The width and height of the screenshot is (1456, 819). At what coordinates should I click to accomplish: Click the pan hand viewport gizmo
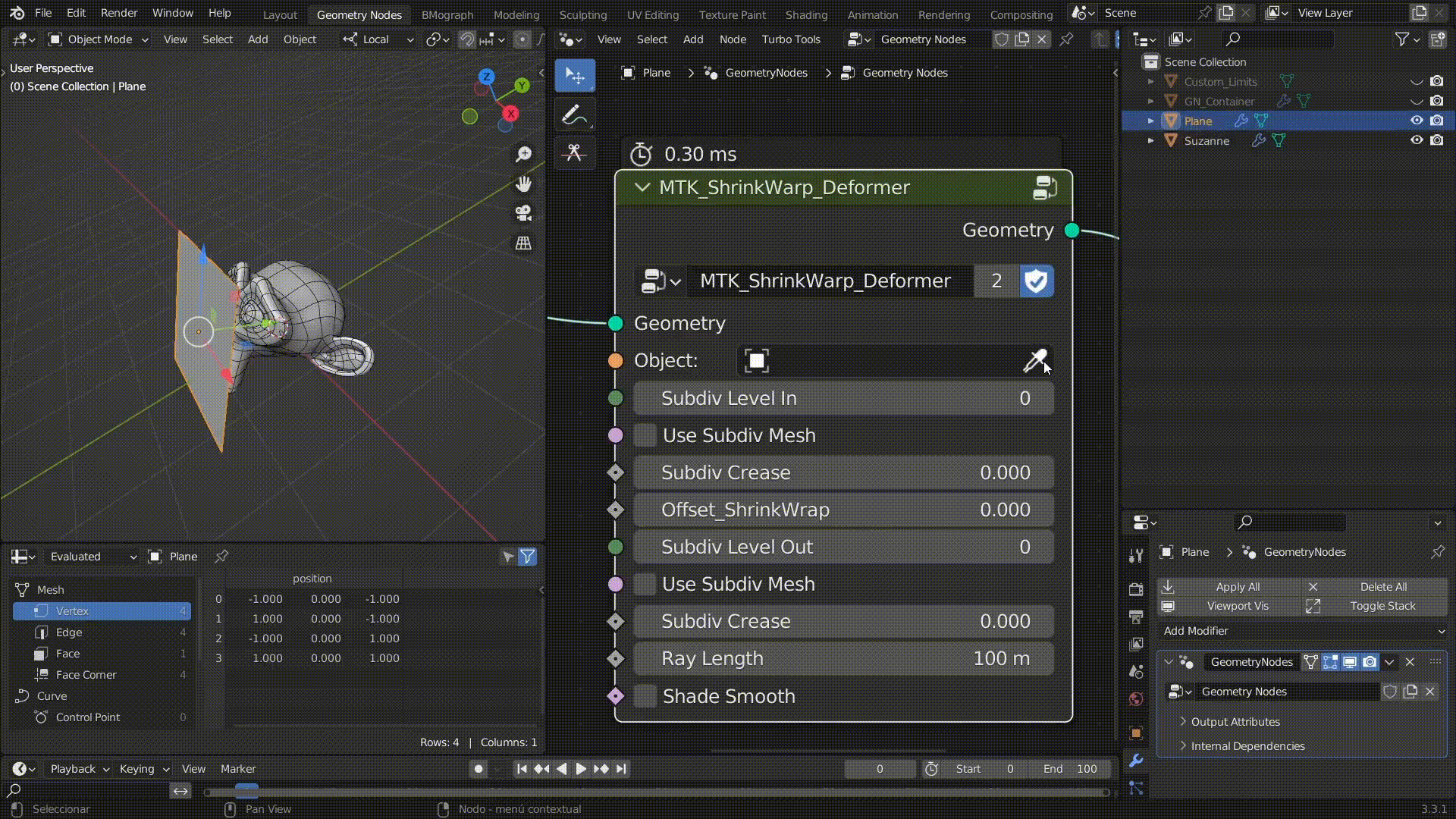(523, 184)
